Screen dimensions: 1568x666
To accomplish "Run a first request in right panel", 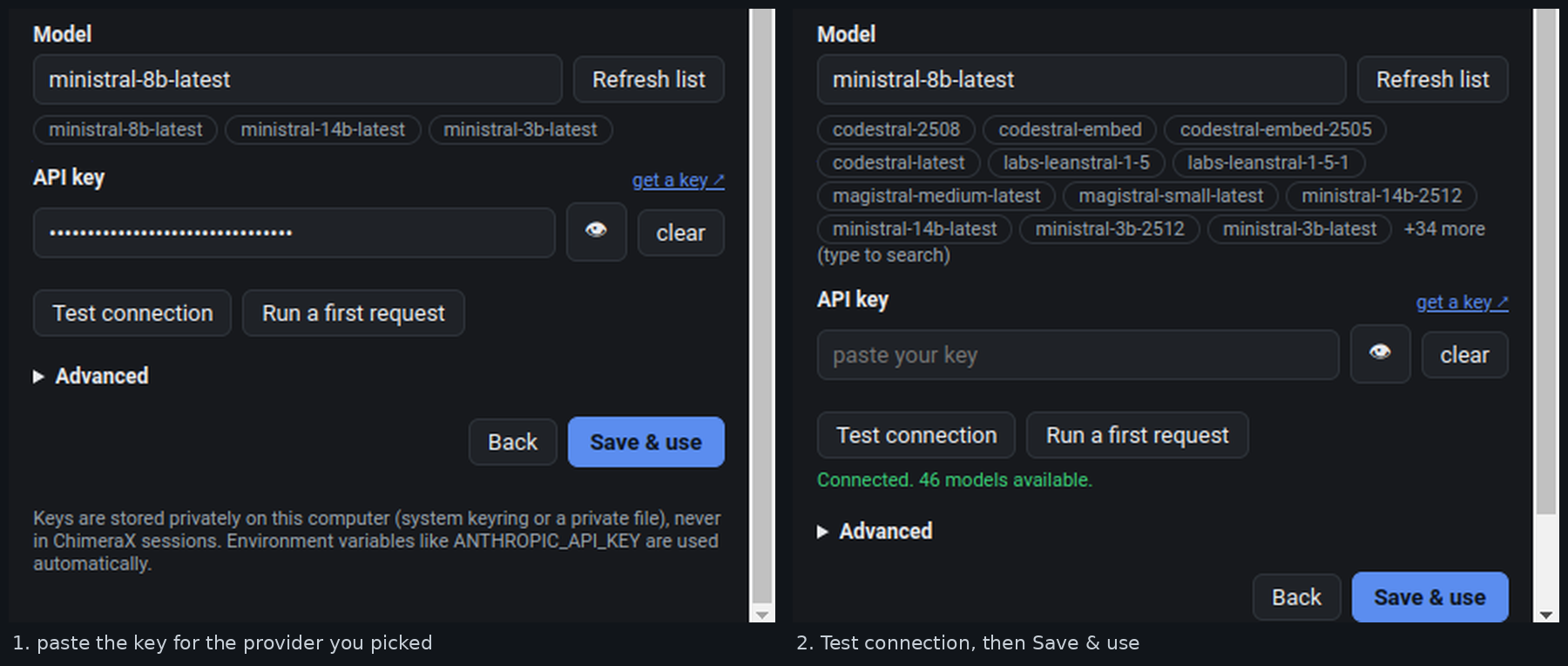I will pyautogui.click(x=1138, y=435).
